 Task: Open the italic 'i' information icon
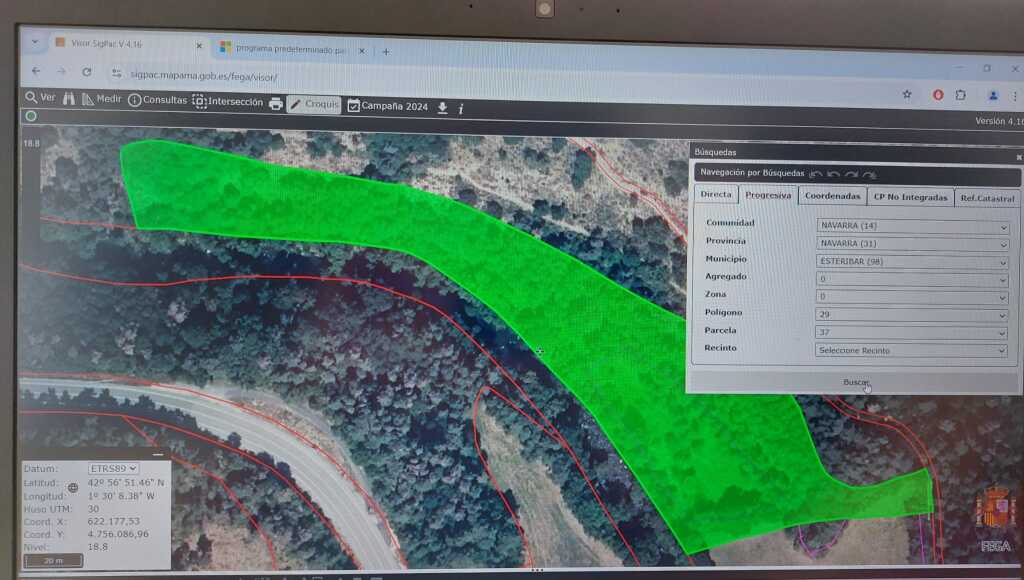[460, 108]
